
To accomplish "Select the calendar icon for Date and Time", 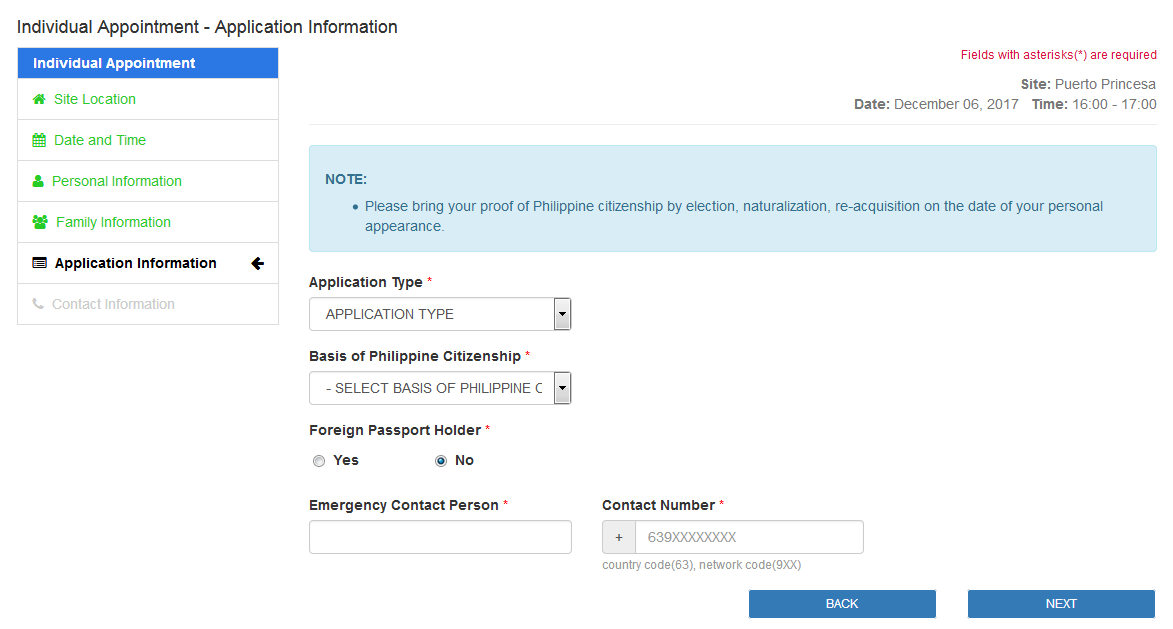I will (38, 140).
